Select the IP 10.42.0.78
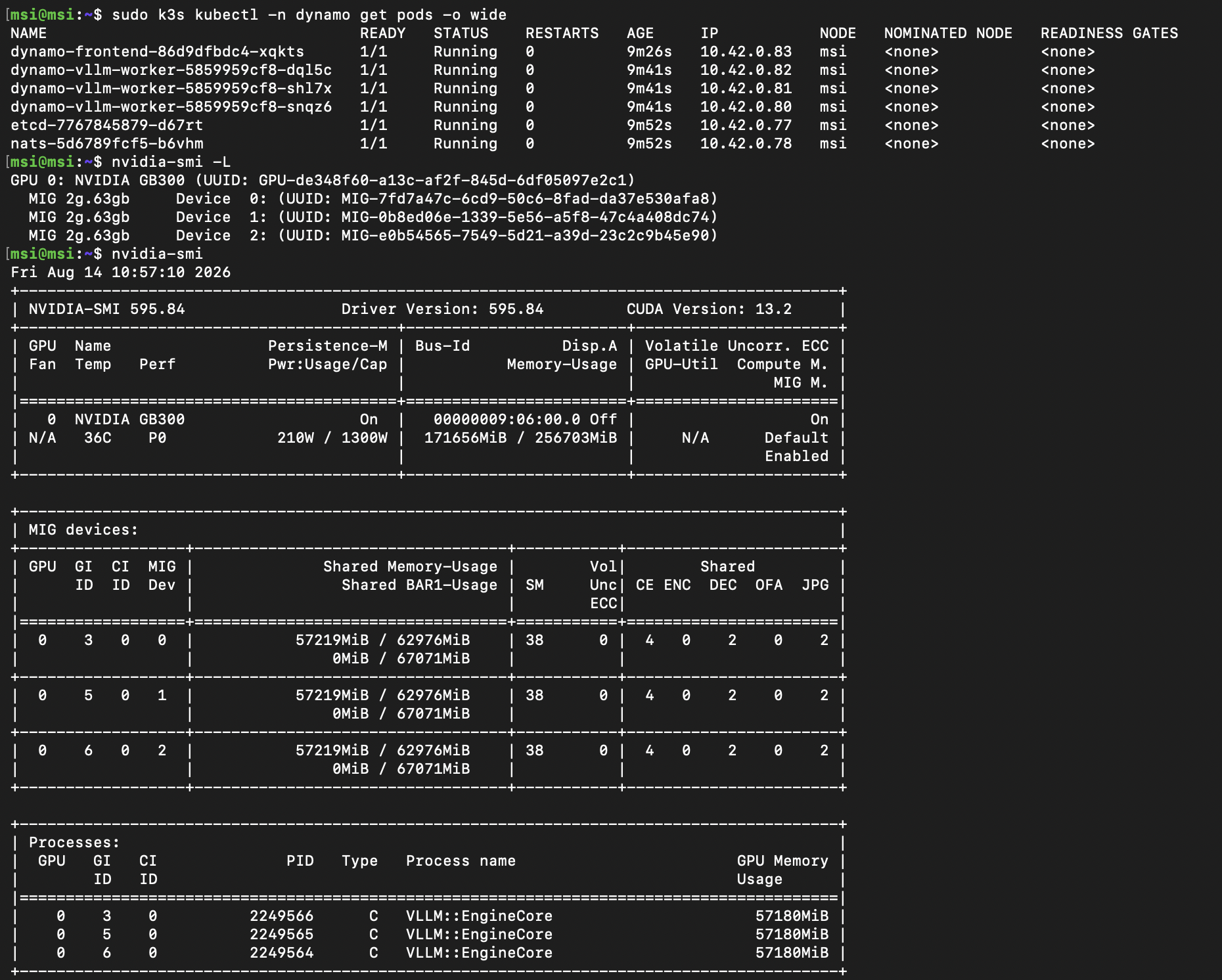 pyautogui.click(x=746, y=143)
